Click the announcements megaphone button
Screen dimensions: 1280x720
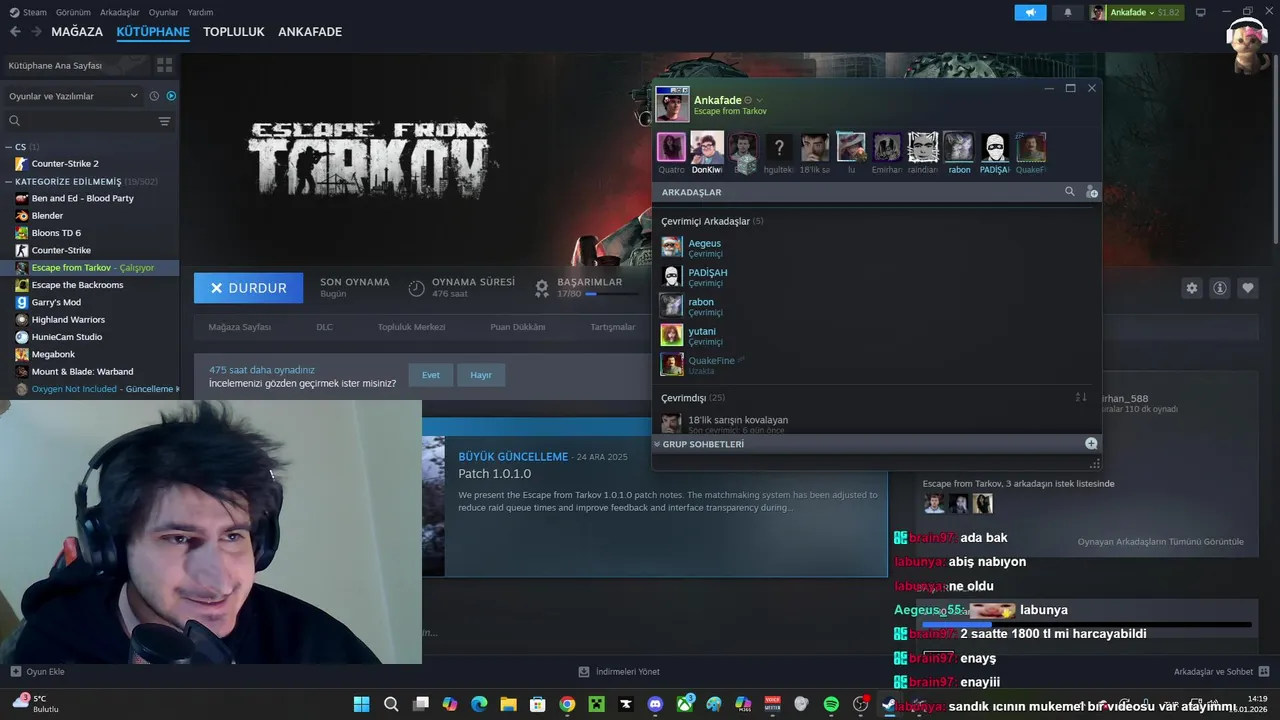1030,12
